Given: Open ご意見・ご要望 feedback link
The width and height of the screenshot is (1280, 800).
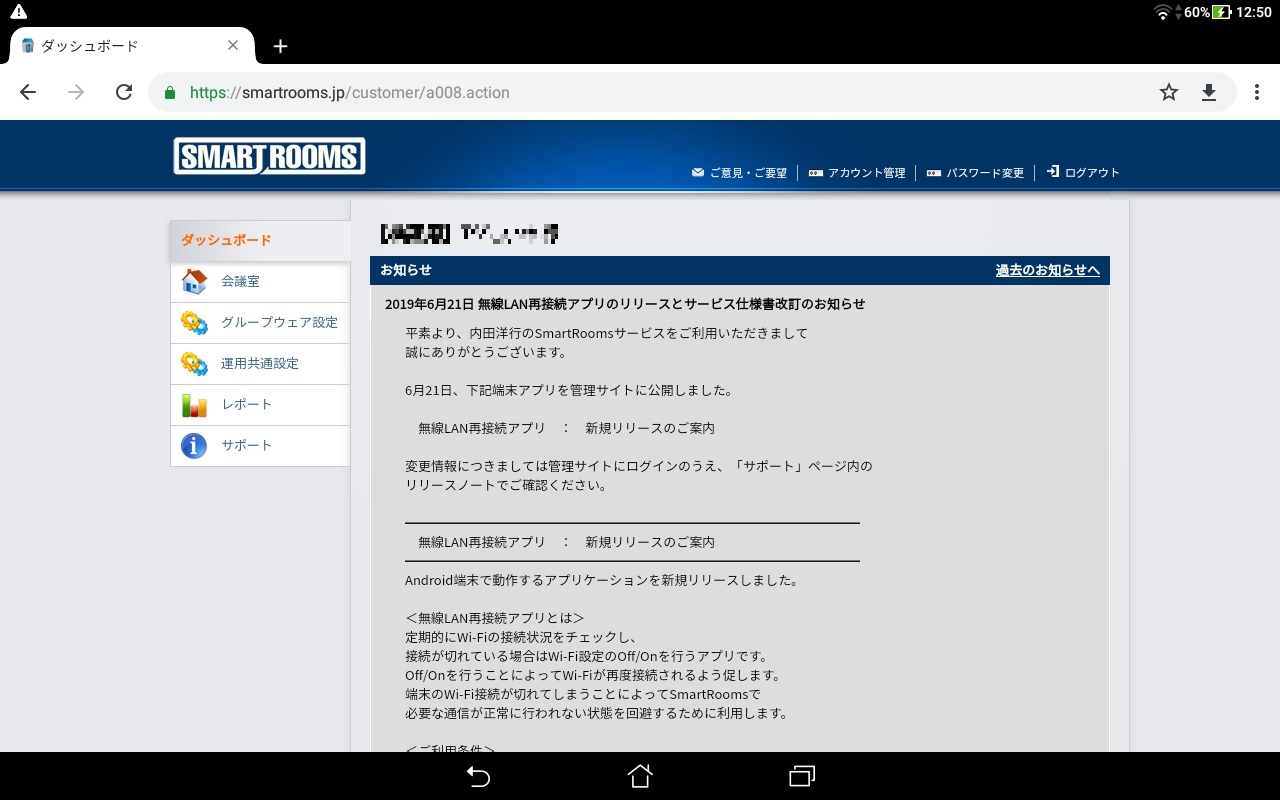Looking at the screenshot, I should click(x=747, y=173).
